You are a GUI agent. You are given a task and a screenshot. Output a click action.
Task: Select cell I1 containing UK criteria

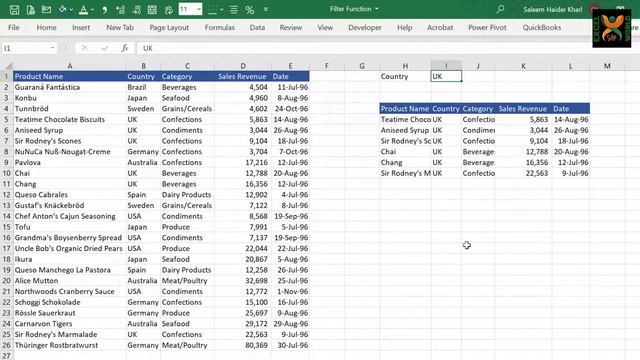click(446, 76)
